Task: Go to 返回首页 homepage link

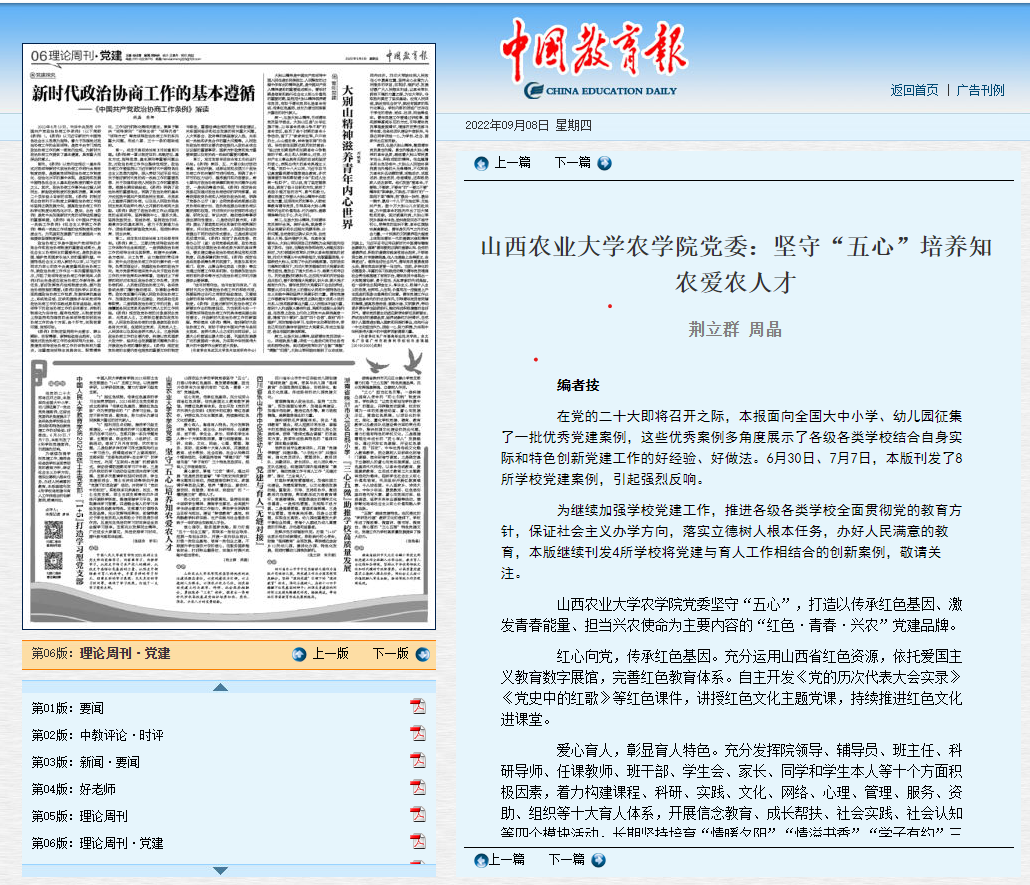Action: click(x=914, y=90)
